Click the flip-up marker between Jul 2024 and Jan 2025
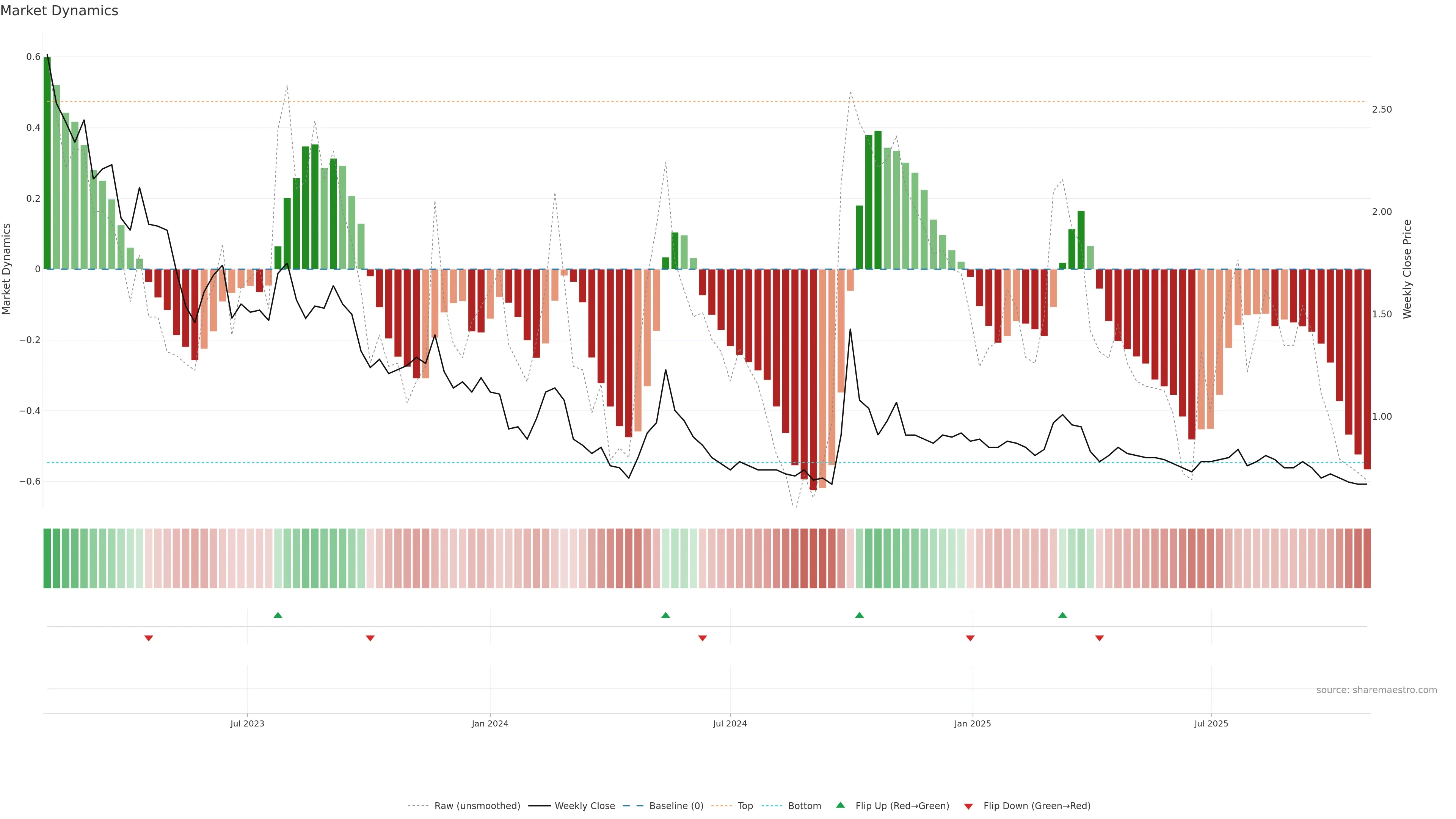The width and height of the screenshot is (1456, 819). coord(859,615)
